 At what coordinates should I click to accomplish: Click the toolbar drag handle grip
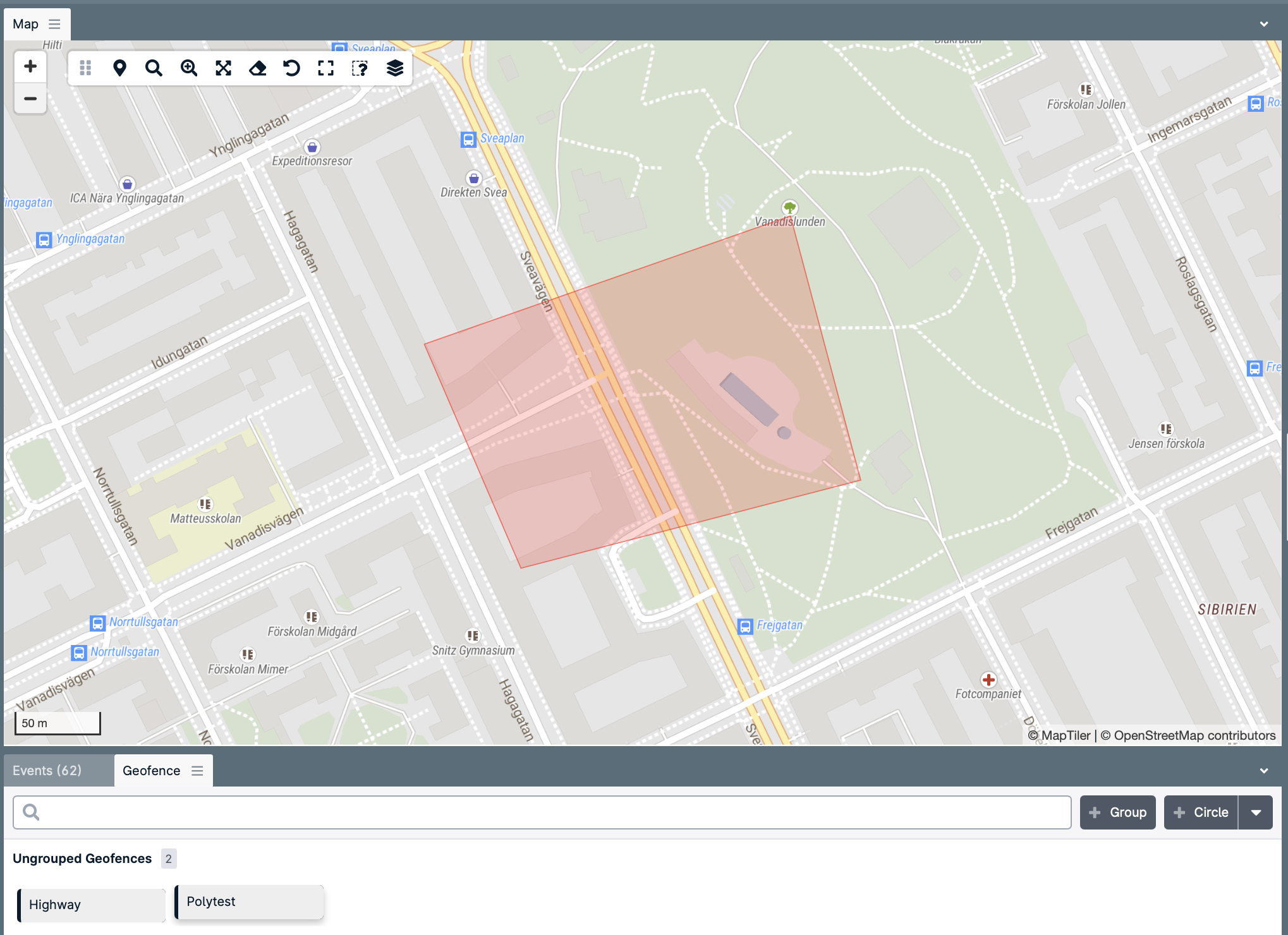[x=85, y=68]
